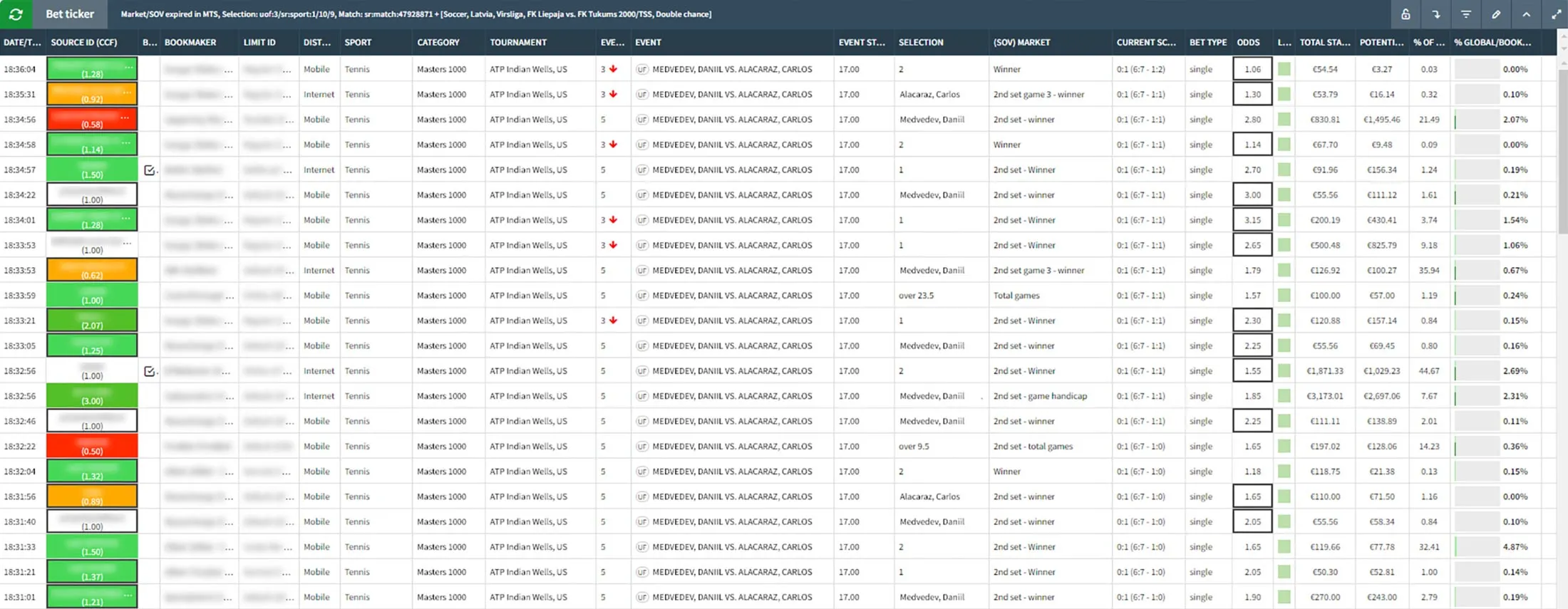
Task: Toggle the checkbox in the 18:34:57 row
Action: coord(149,170)
